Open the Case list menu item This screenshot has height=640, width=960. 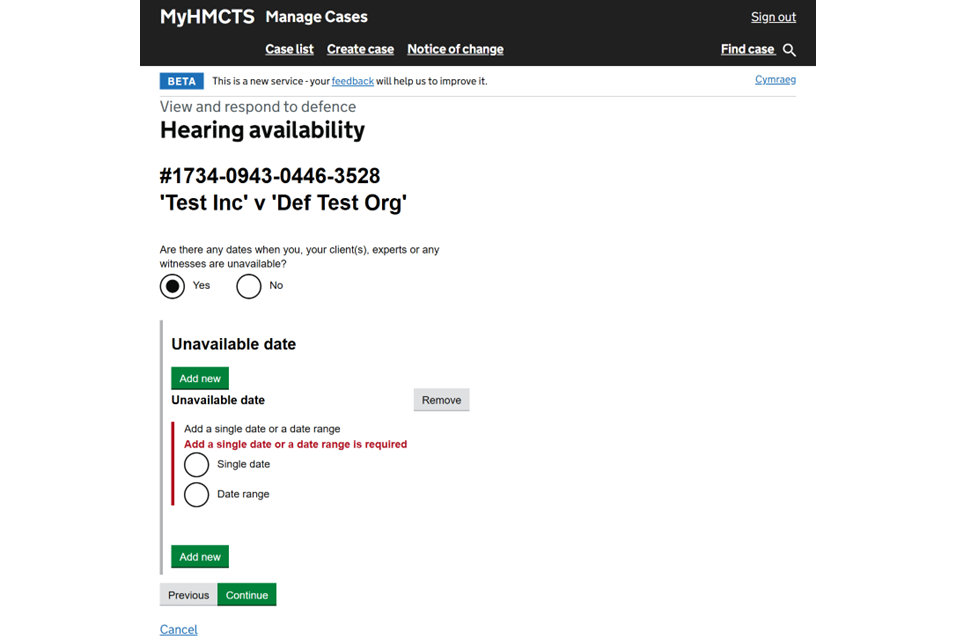[x=289, y=49]
